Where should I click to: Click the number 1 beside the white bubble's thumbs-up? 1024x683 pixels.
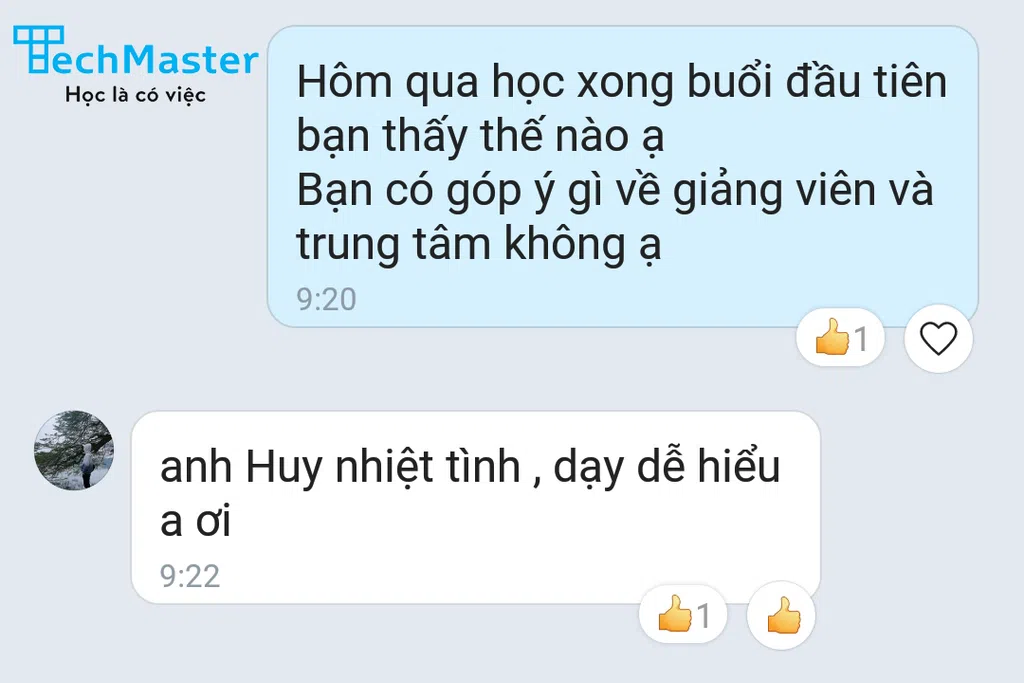point(703,616)
